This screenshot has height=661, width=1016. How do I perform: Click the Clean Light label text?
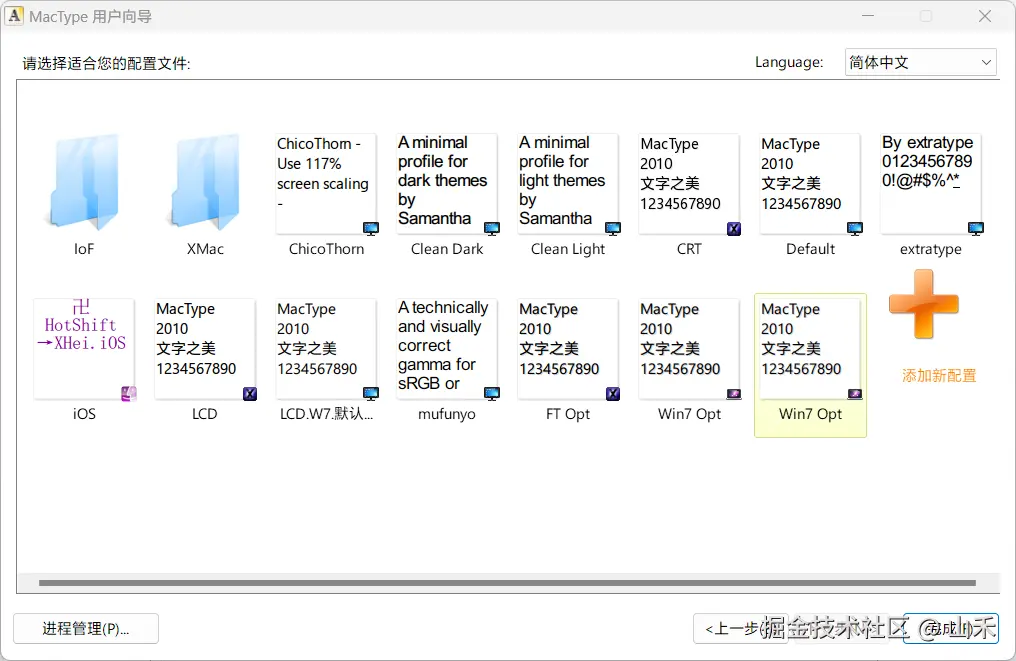pos(568,249)
